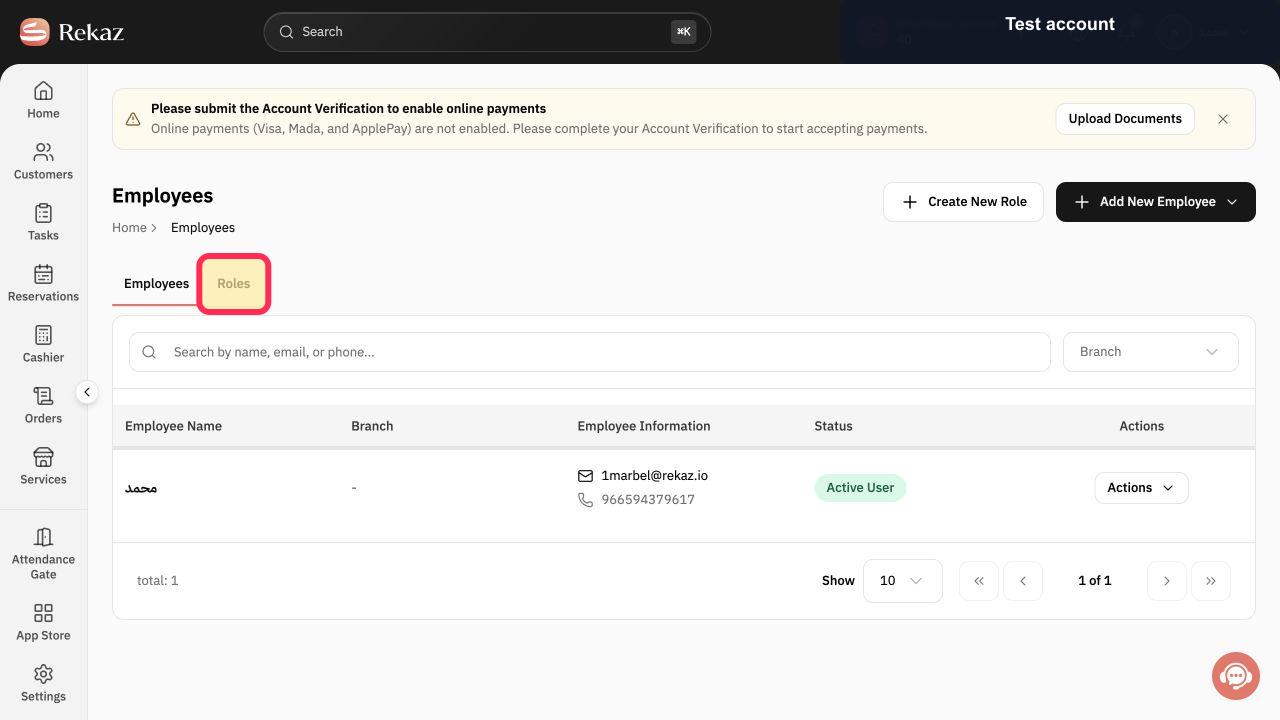Open the Tasks sidebar icon

[43, 213]
